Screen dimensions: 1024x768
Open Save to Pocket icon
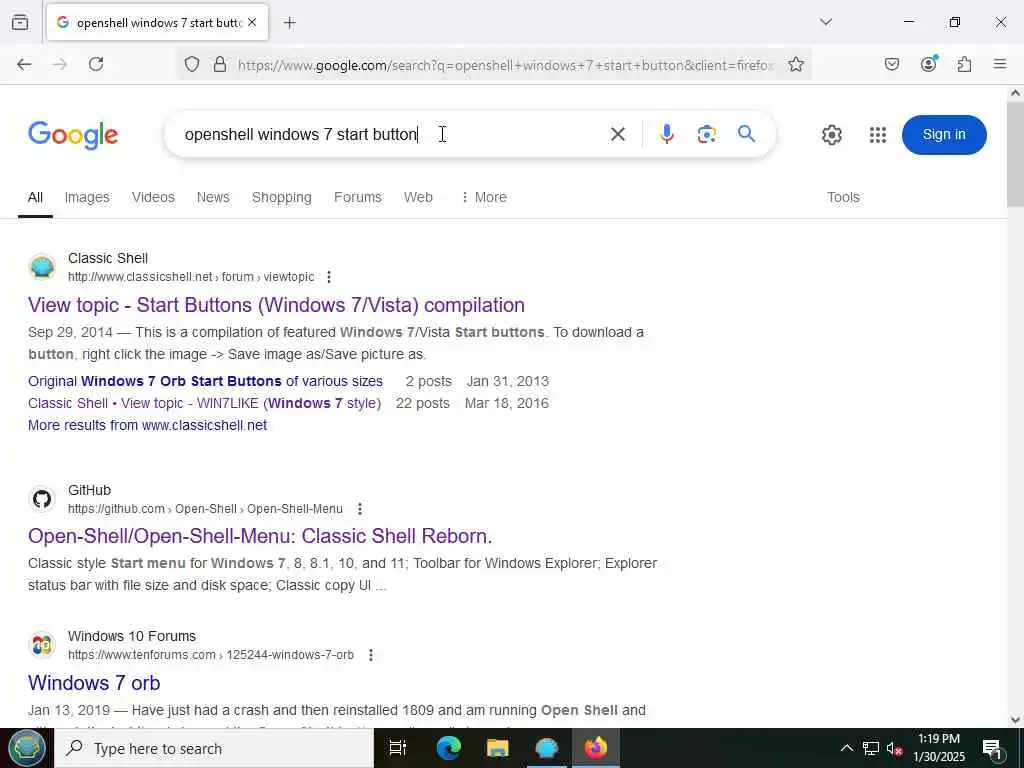tap(891, 64)
